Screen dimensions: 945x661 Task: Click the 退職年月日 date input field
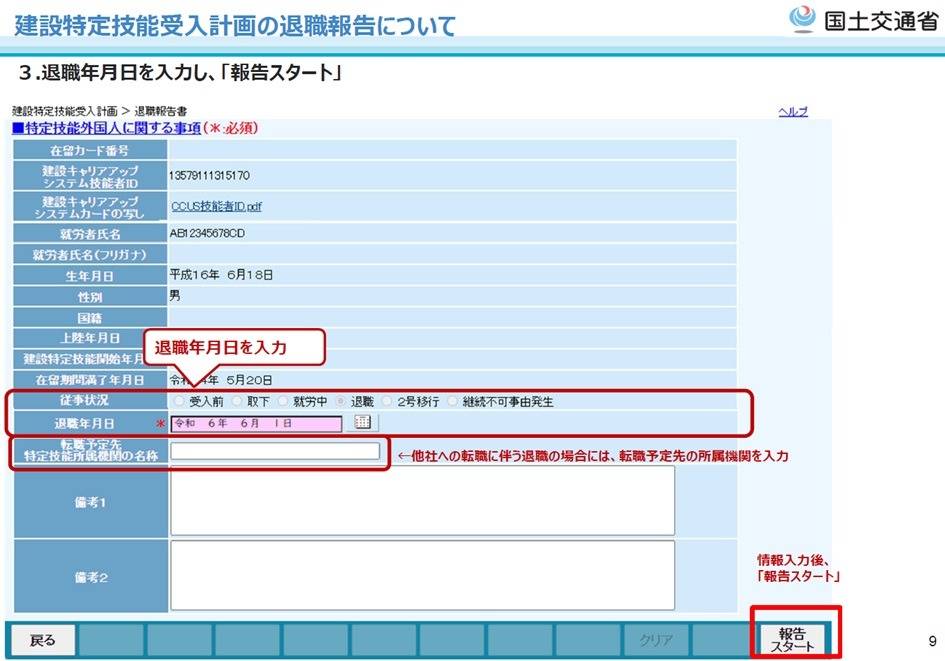click(x=257, y=423)
